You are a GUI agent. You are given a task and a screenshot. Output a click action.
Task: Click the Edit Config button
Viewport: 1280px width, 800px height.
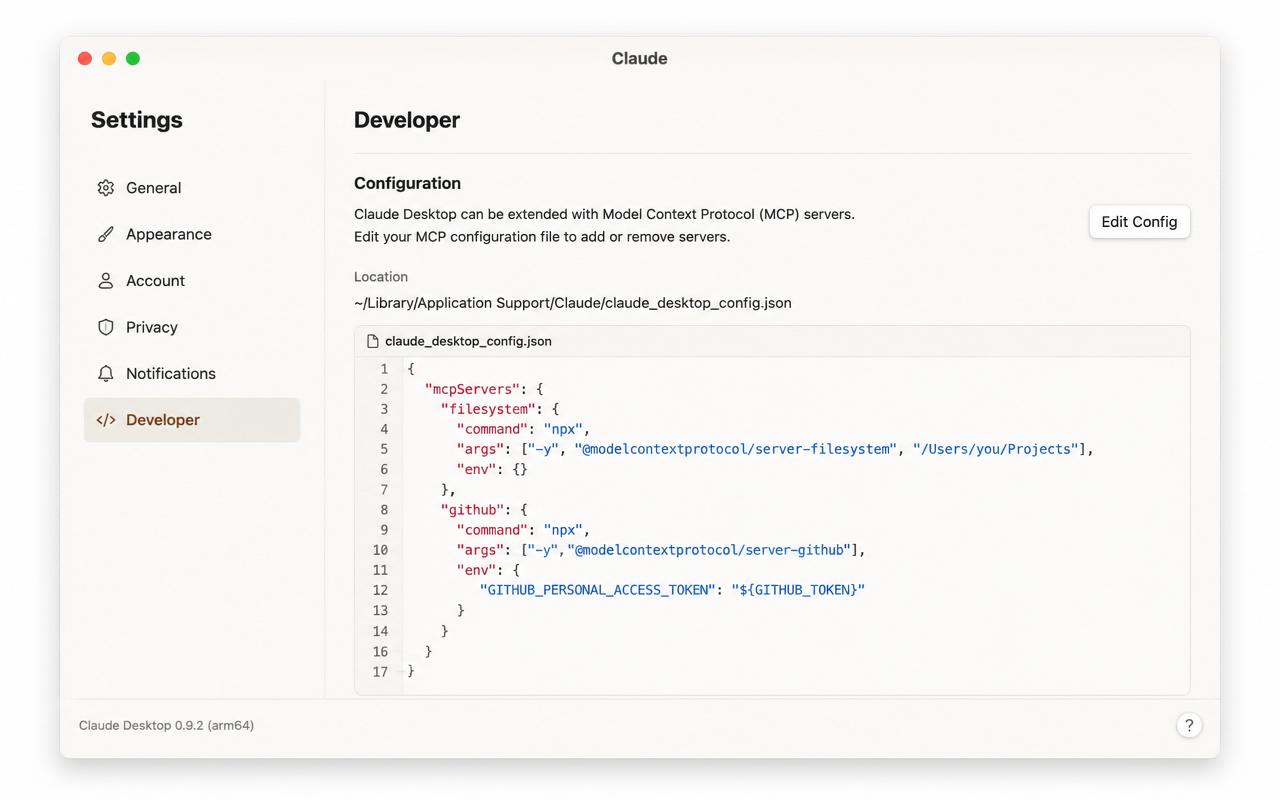(1139, 222)
